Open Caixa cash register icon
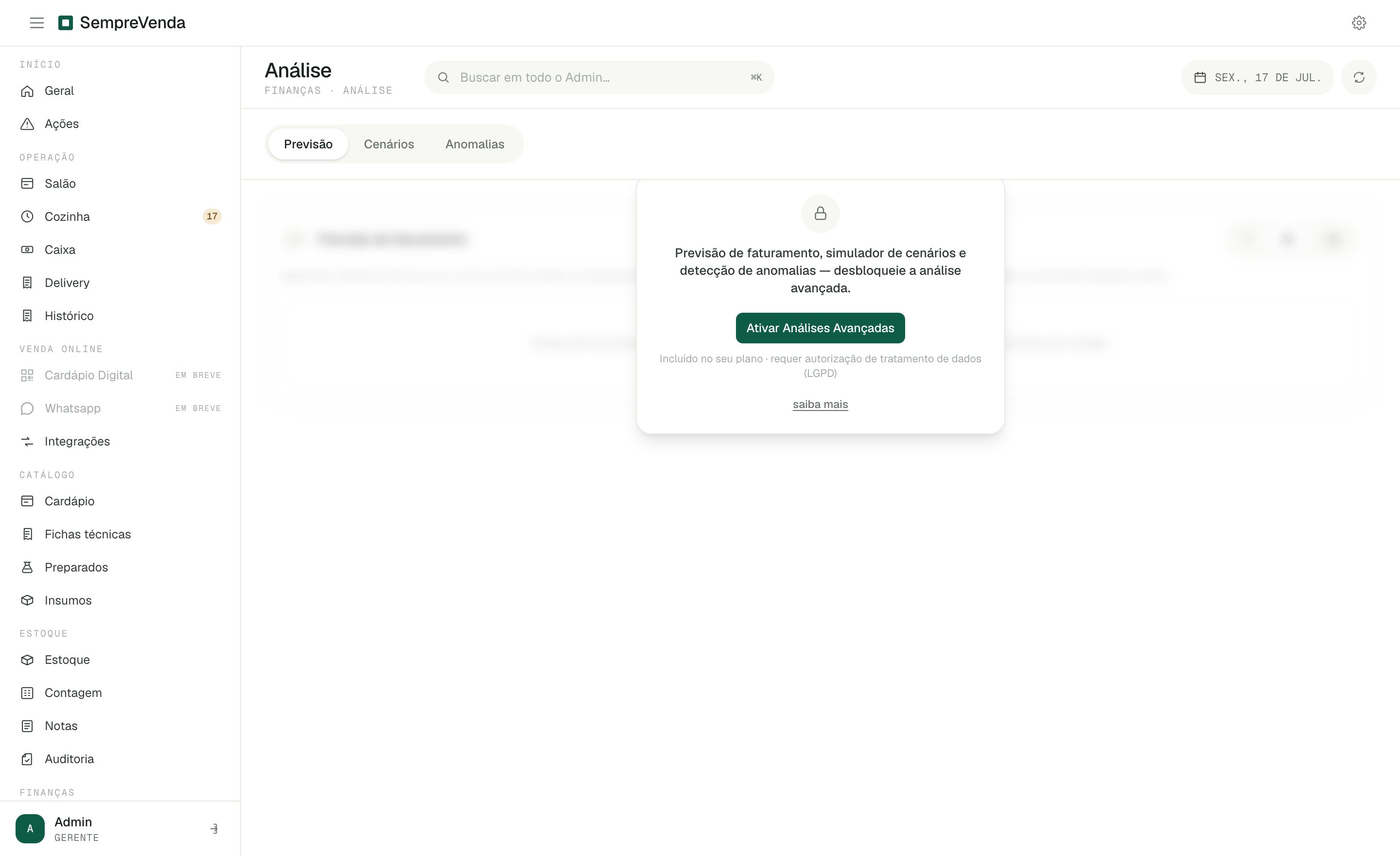The image size is (1400, 856). tap(27, 250)
